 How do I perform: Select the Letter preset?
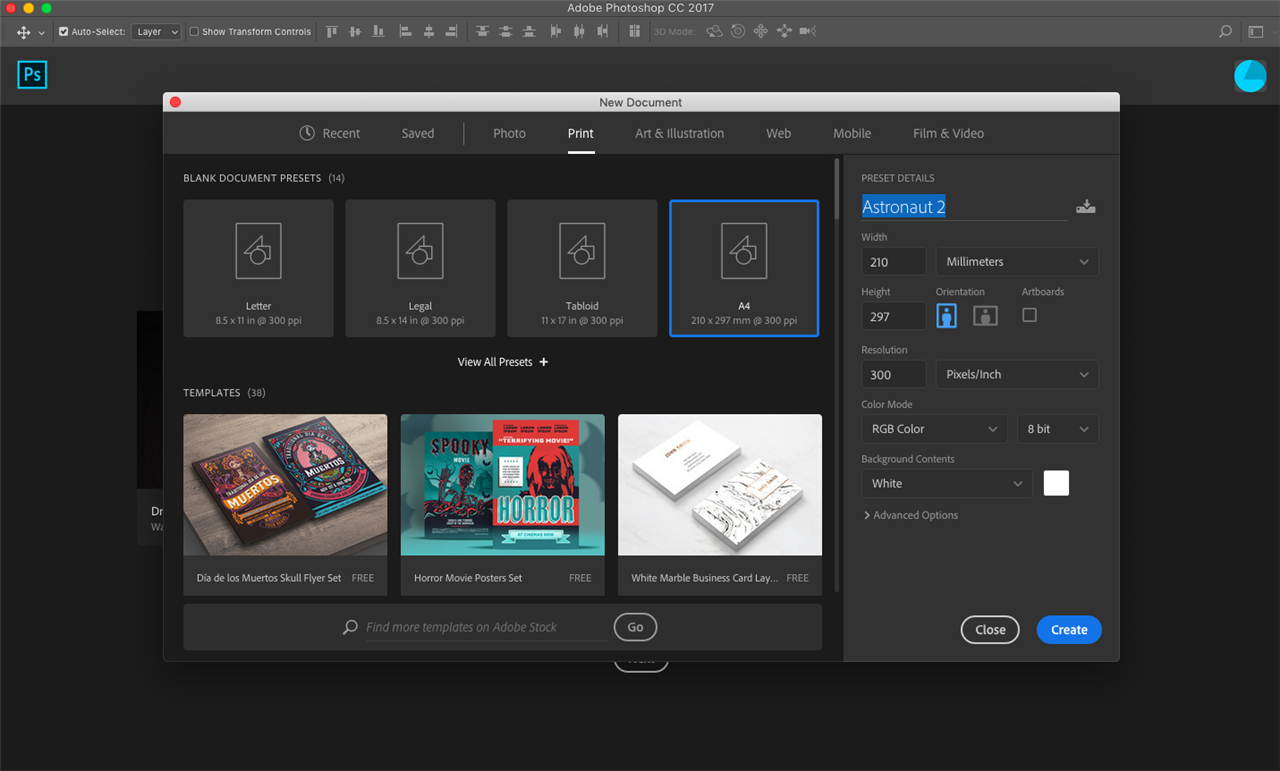[x=258, y=268]
